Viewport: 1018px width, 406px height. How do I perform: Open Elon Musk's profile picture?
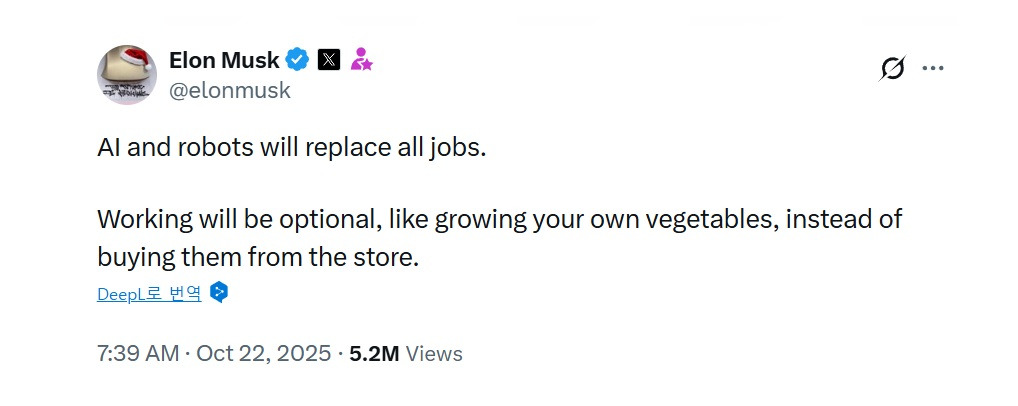pyautogui.click(x=126, y=76)
